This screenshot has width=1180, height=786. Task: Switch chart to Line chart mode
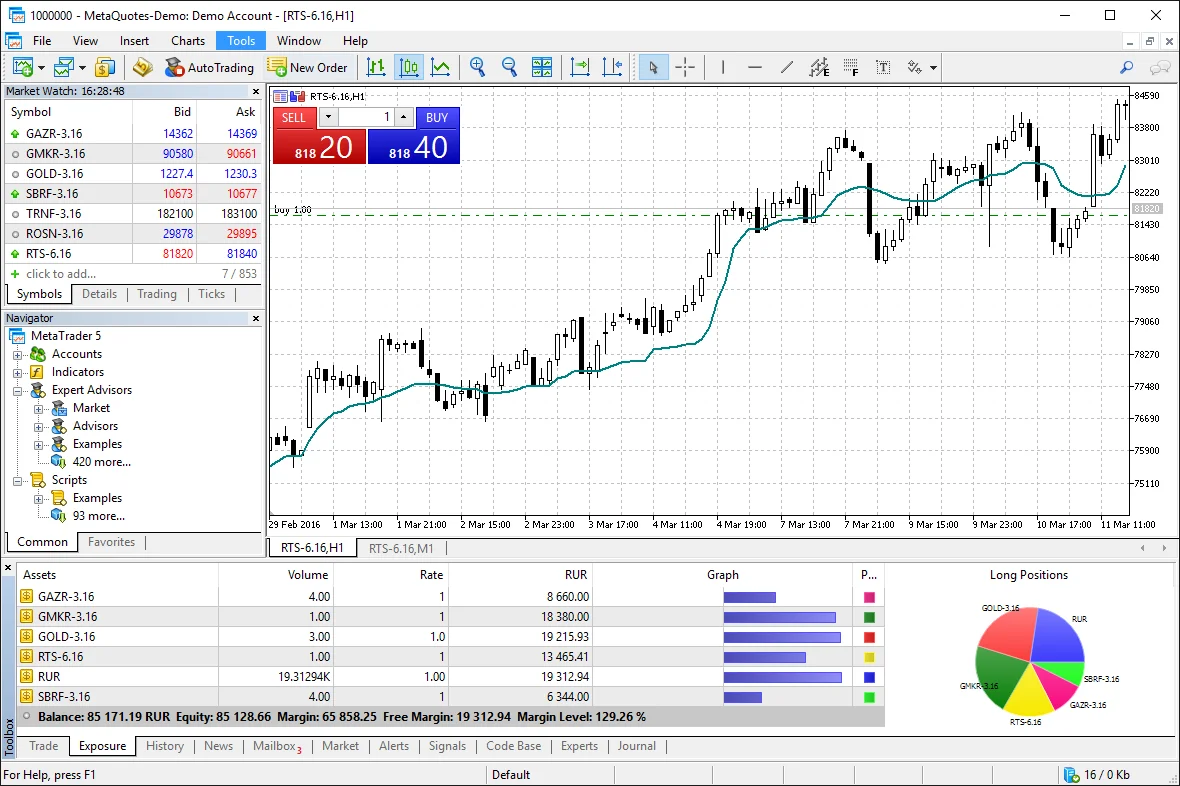pyautogui.click(x=440, y=67)
